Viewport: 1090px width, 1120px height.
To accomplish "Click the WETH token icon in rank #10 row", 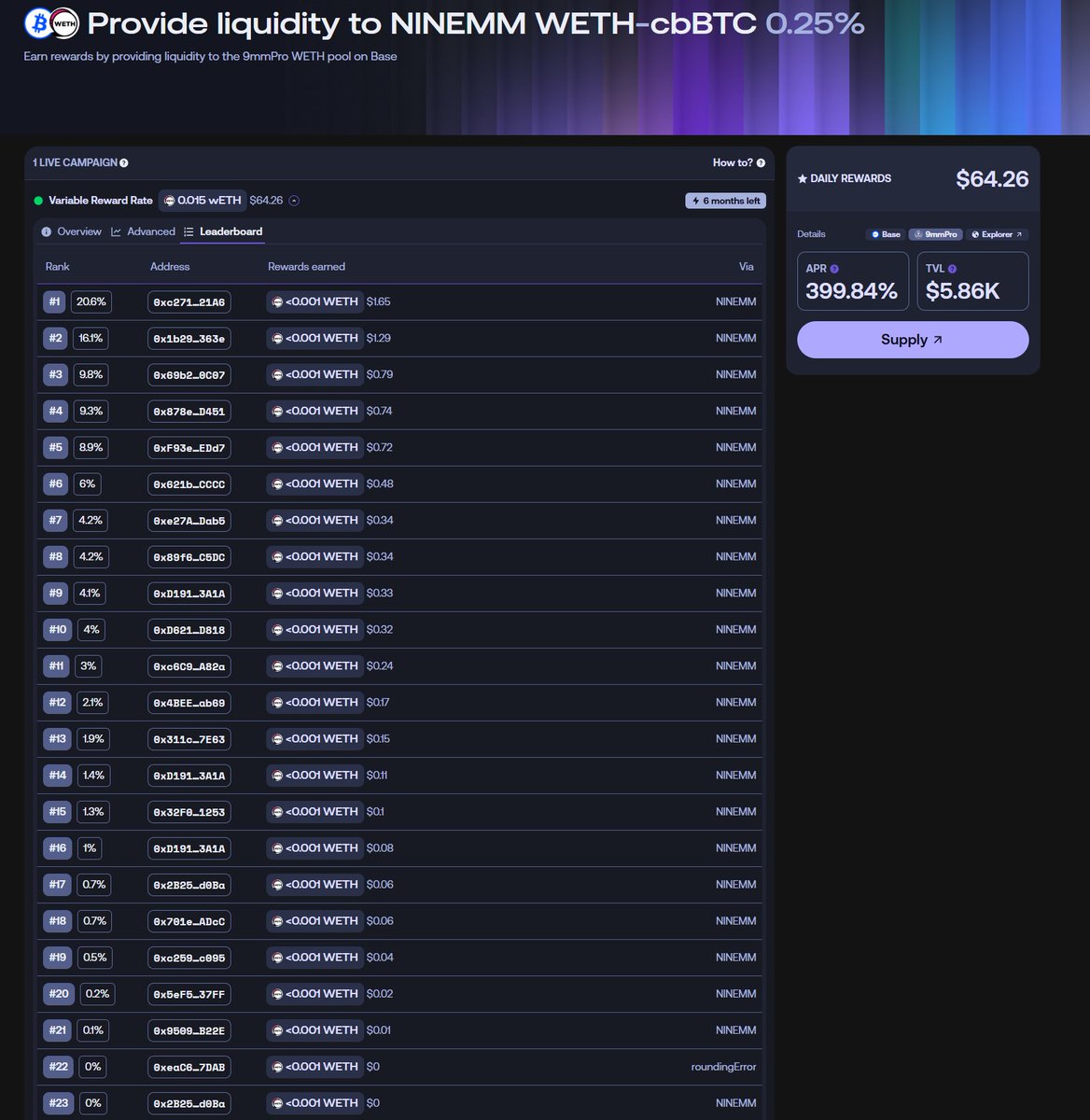I will tap(276, 629).
